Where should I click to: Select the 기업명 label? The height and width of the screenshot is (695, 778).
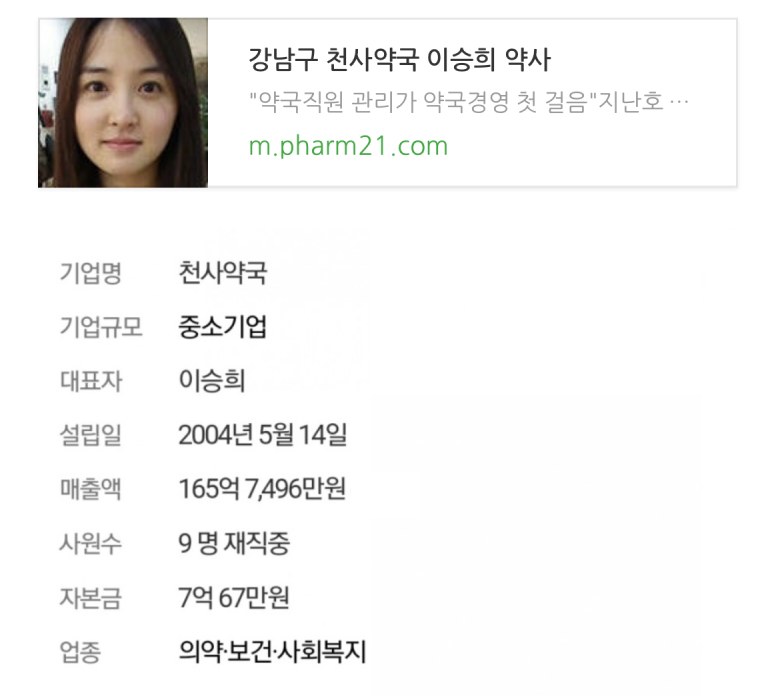[91, 273]
